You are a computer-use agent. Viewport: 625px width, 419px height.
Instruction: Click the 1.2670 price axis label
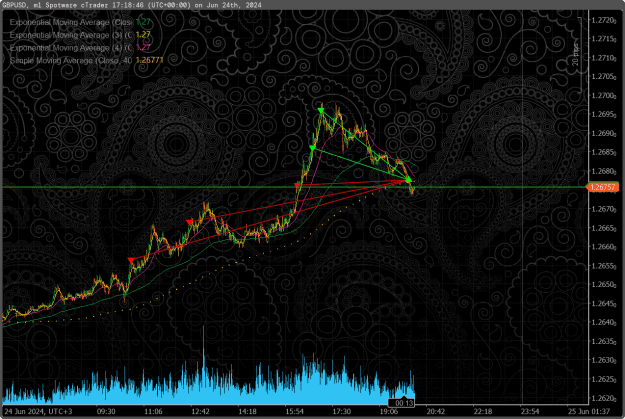[x=603, y=209]
